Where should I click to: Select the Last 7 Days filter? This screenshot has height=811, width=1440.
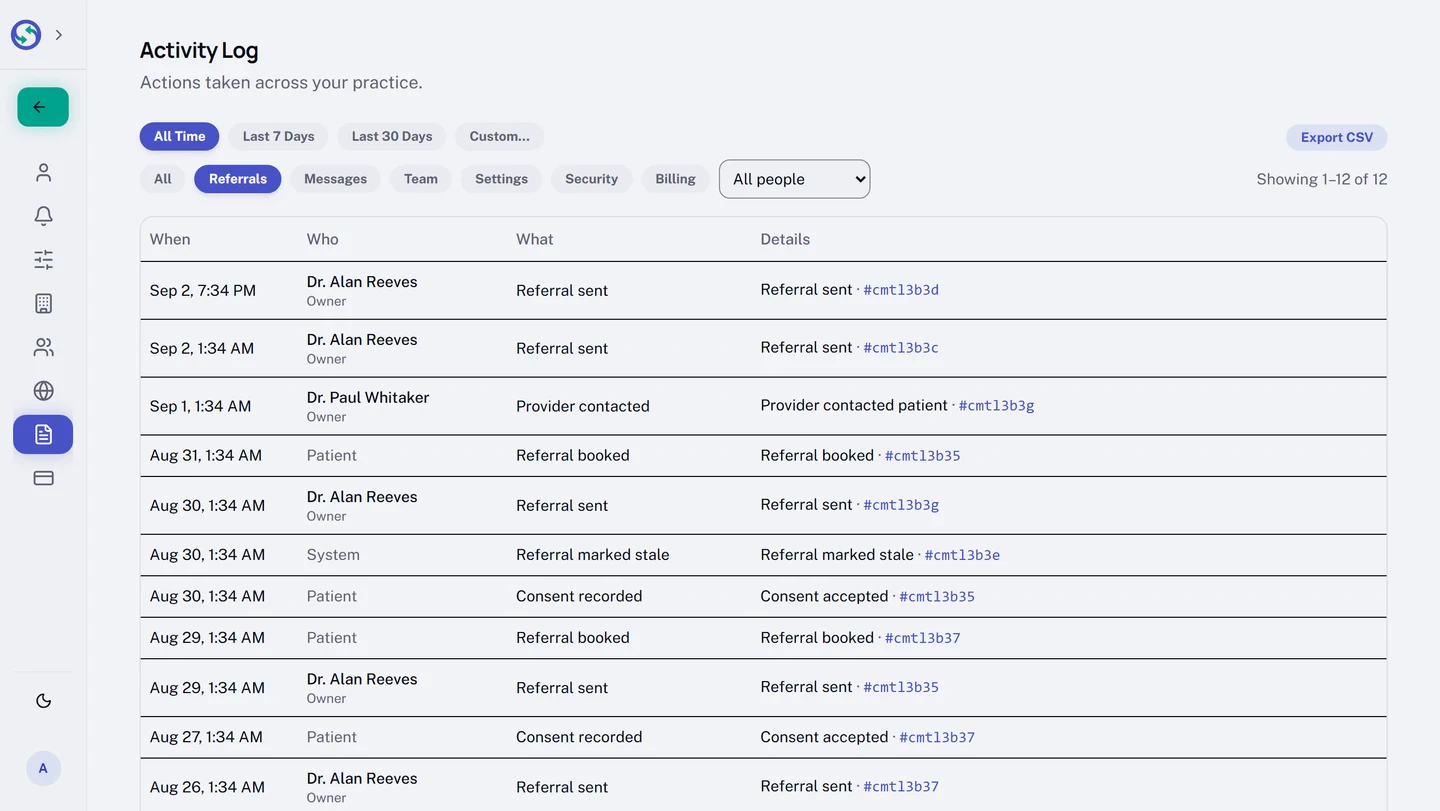click(x=278, y=136)
